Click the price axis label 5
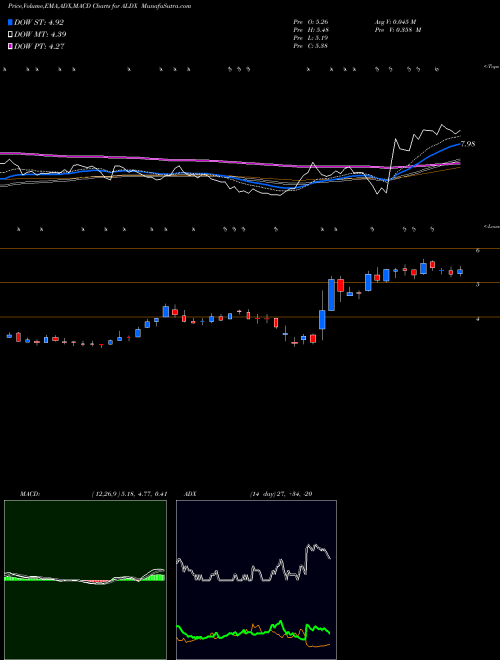This screenshot has width=500, height=660. (478, 285)
